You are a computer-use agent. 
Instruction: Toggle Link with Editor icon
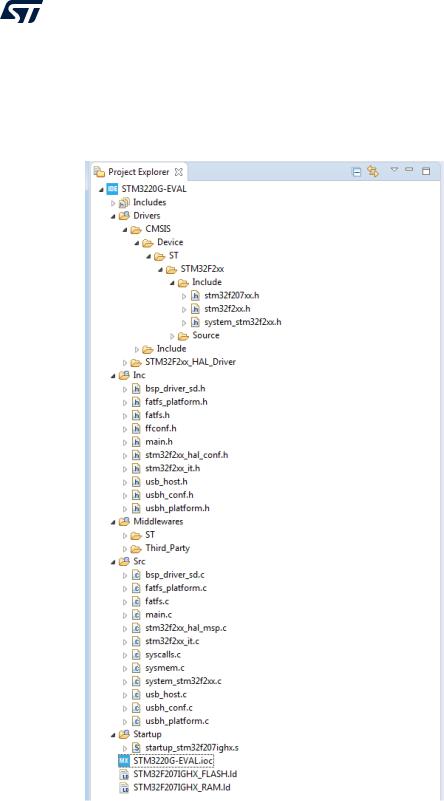(372, 172)
